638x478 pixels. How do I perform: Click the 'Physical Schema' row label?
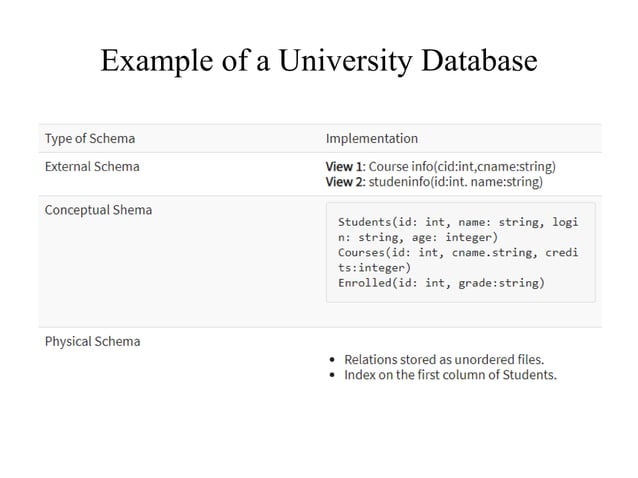pos(92,341)
